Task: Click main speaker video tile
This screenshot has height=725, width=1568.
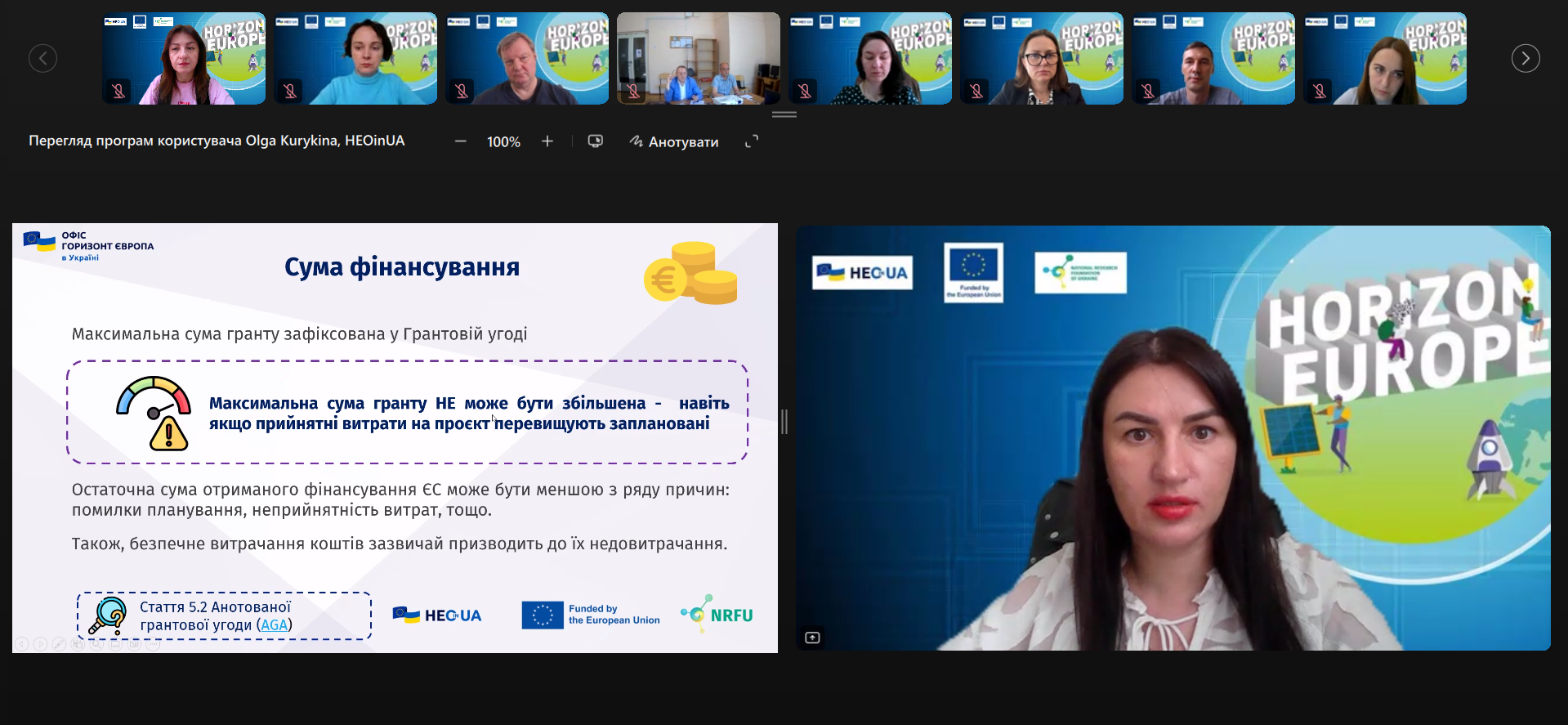Action: coord(1173,438)
